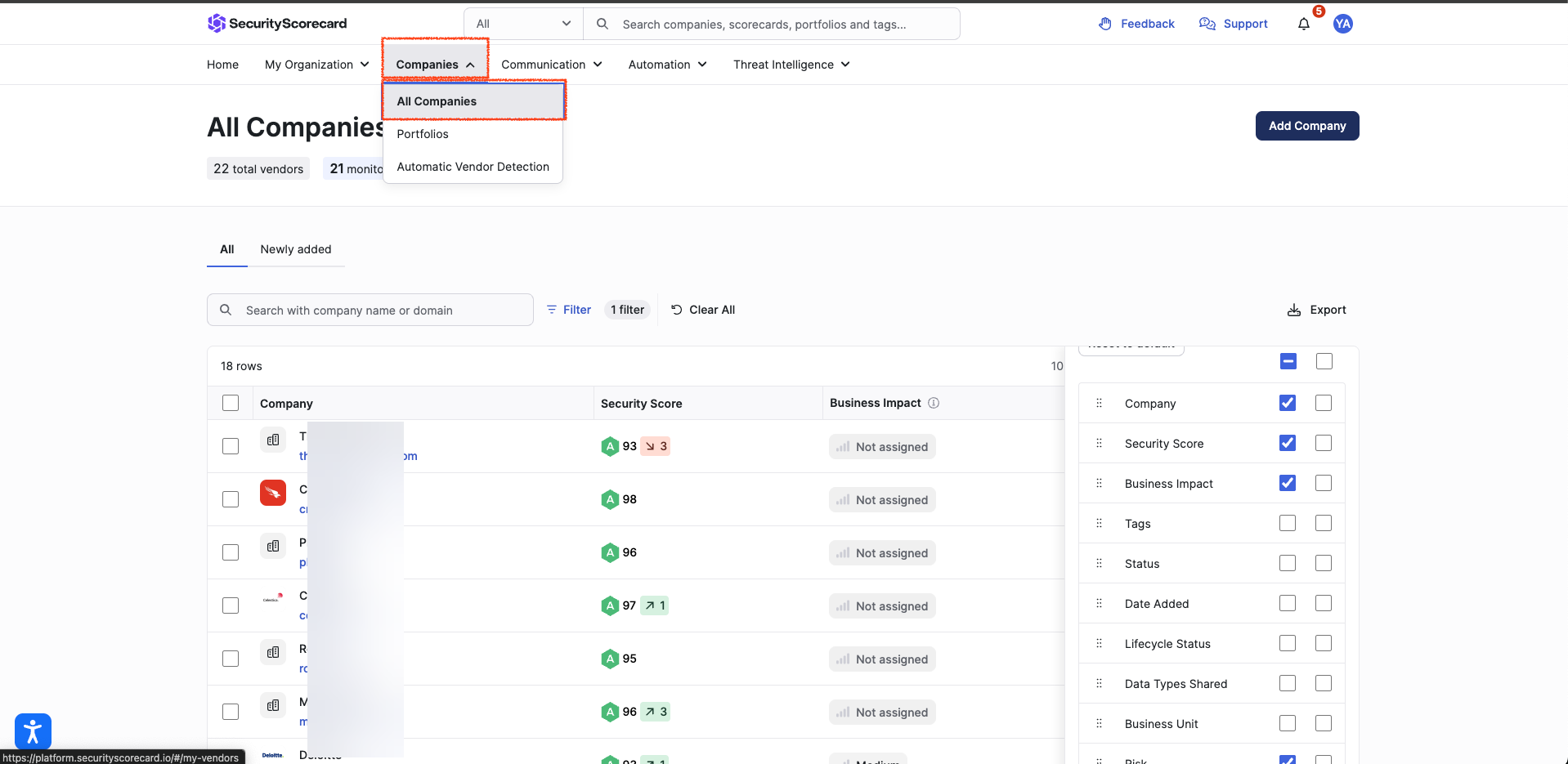Click the drag handle beside Tags

[1099, 524]
